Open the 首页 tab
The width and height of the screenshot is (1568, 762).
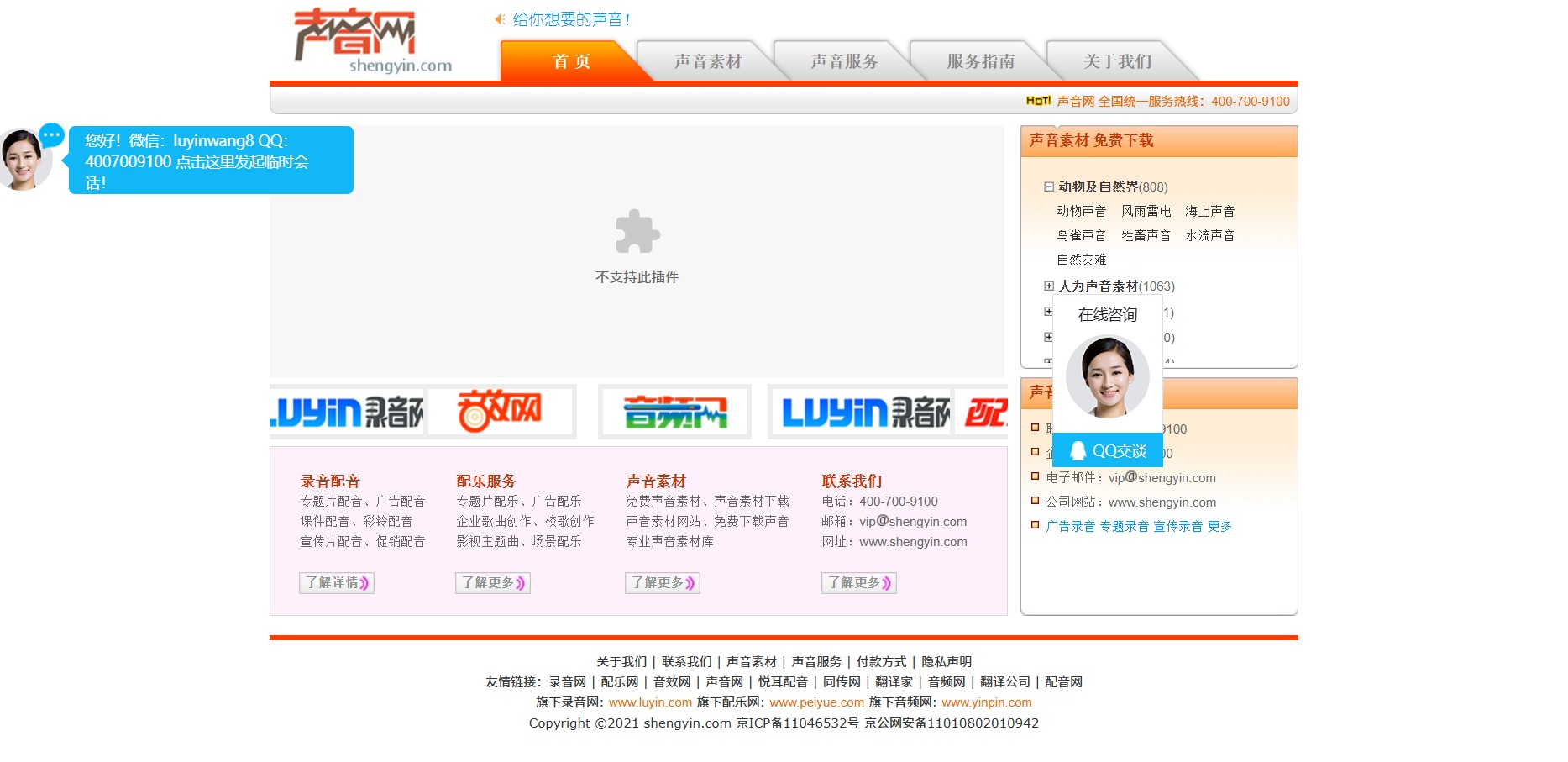pos(571,61)
